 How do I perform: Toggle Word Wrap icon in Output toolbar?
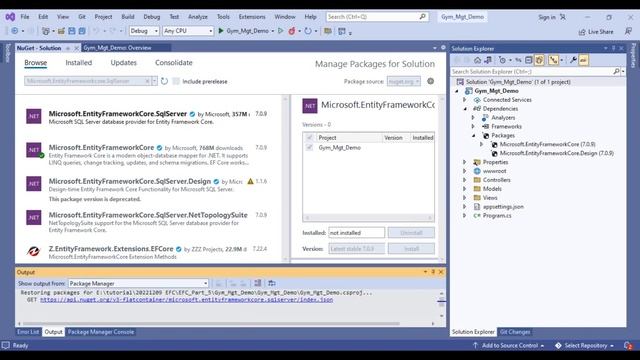271,283
